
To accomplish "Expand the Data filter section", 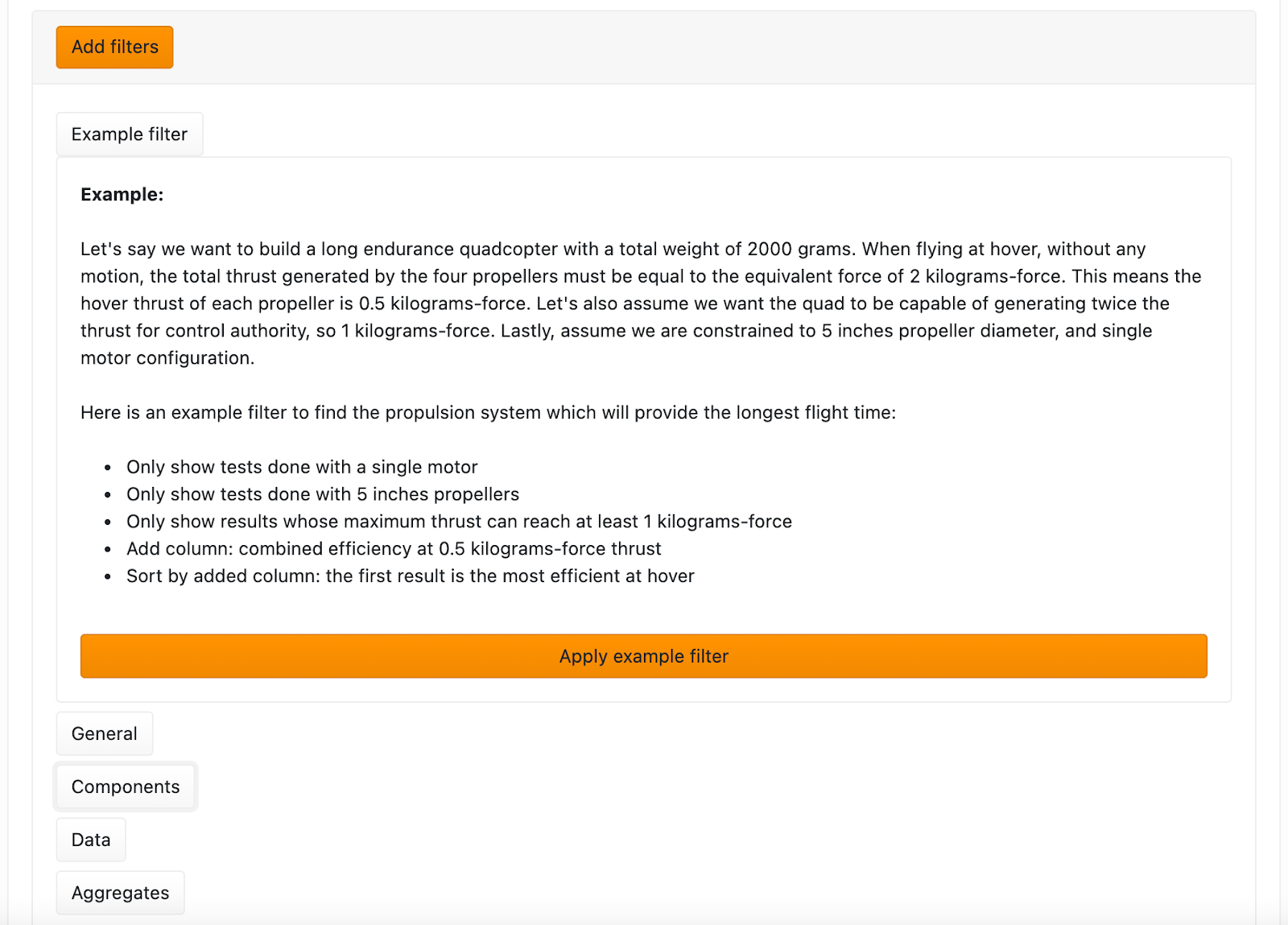I will click(91, 840).
